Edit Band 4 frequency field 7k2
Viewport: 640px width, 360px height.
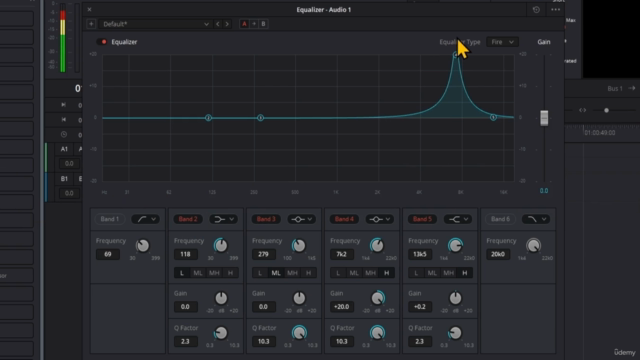(342, 254)
